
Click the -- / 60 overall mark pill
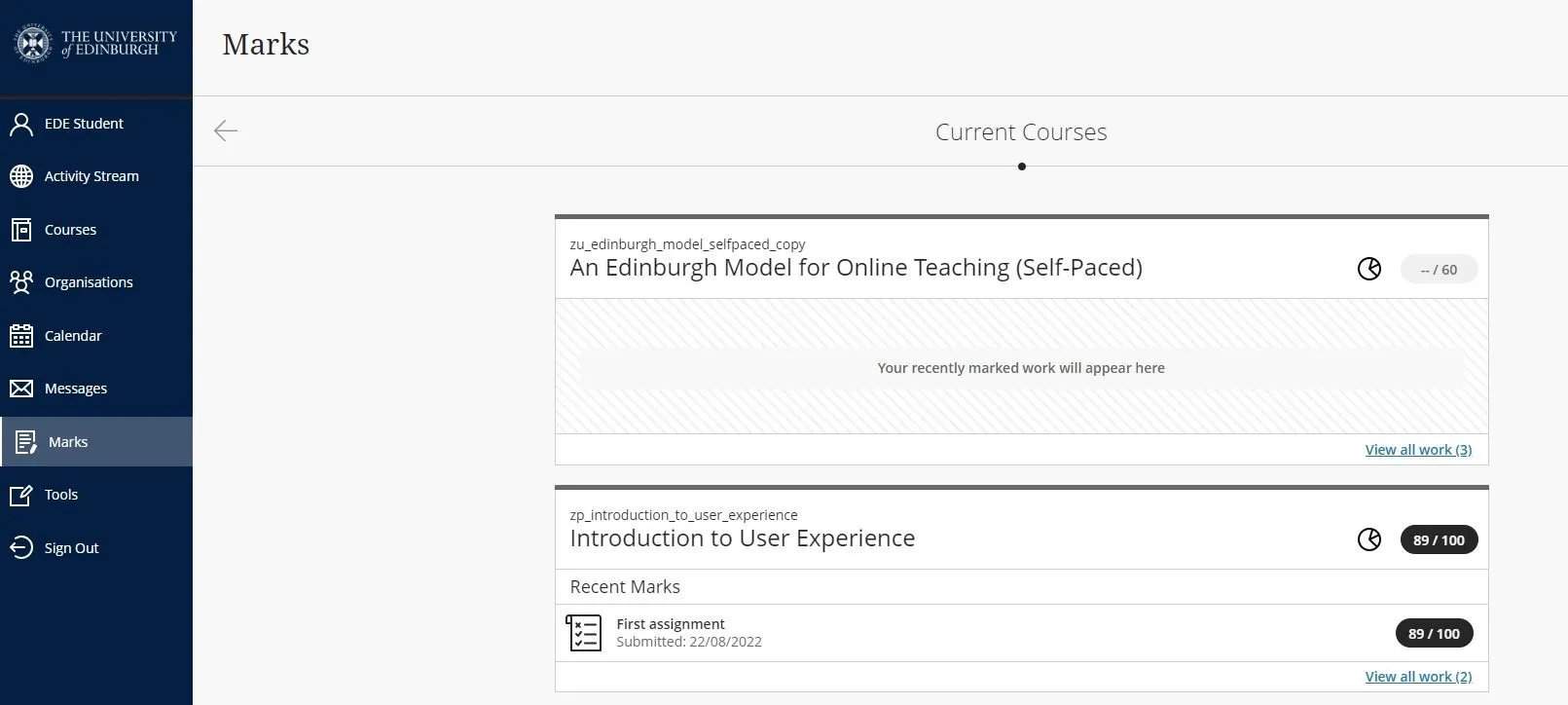click(1439, 270)
